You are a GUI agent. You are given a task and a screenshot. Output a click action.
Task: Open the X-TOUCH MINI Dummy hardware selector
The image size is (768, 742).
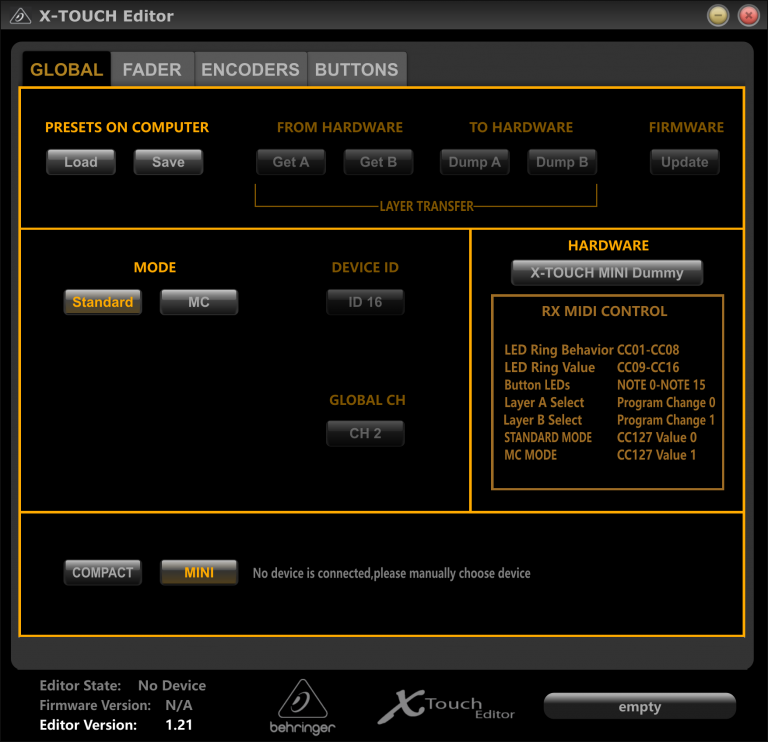[607, 273]
